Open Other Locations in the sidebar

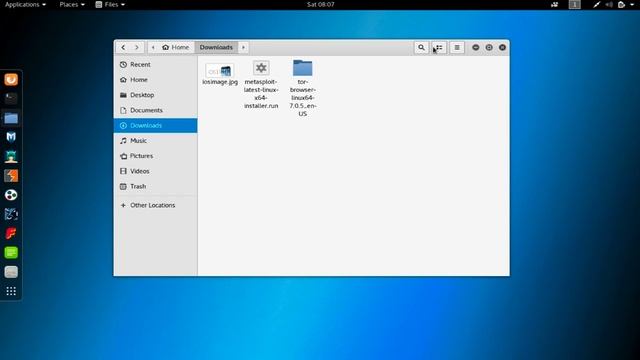pos(156,205)
